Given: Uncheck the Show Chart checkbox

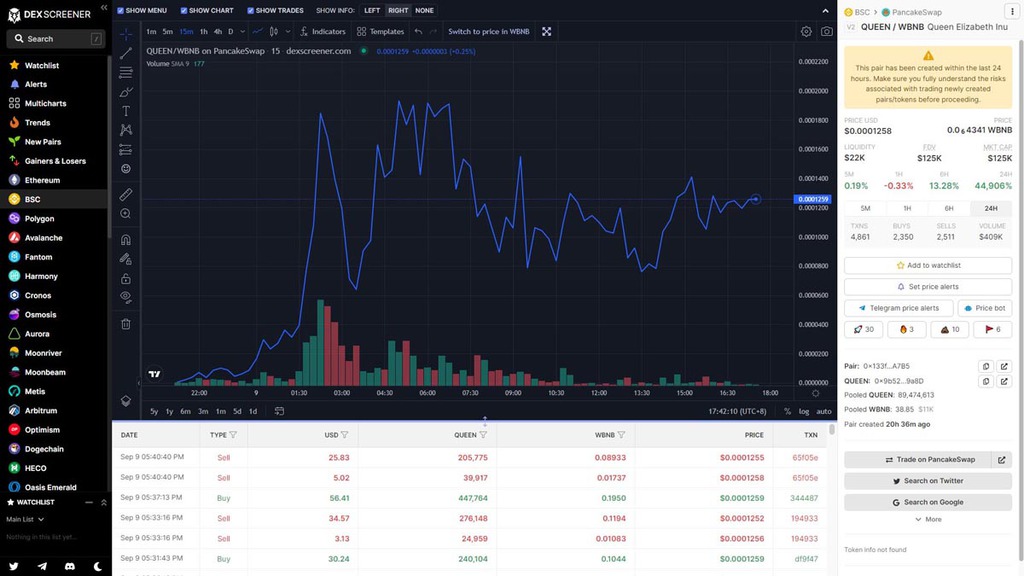Looking at the screenshot, I should click(x=184, y=10).
